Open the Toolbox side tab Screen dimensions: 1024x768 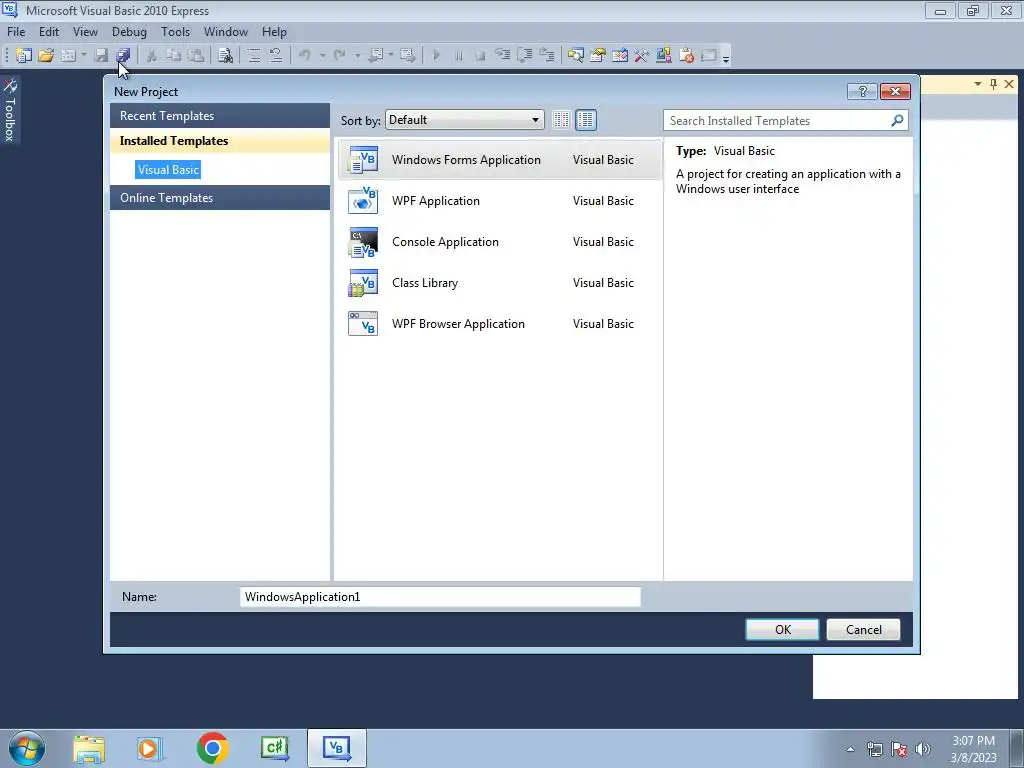click(x=10, y=110)
